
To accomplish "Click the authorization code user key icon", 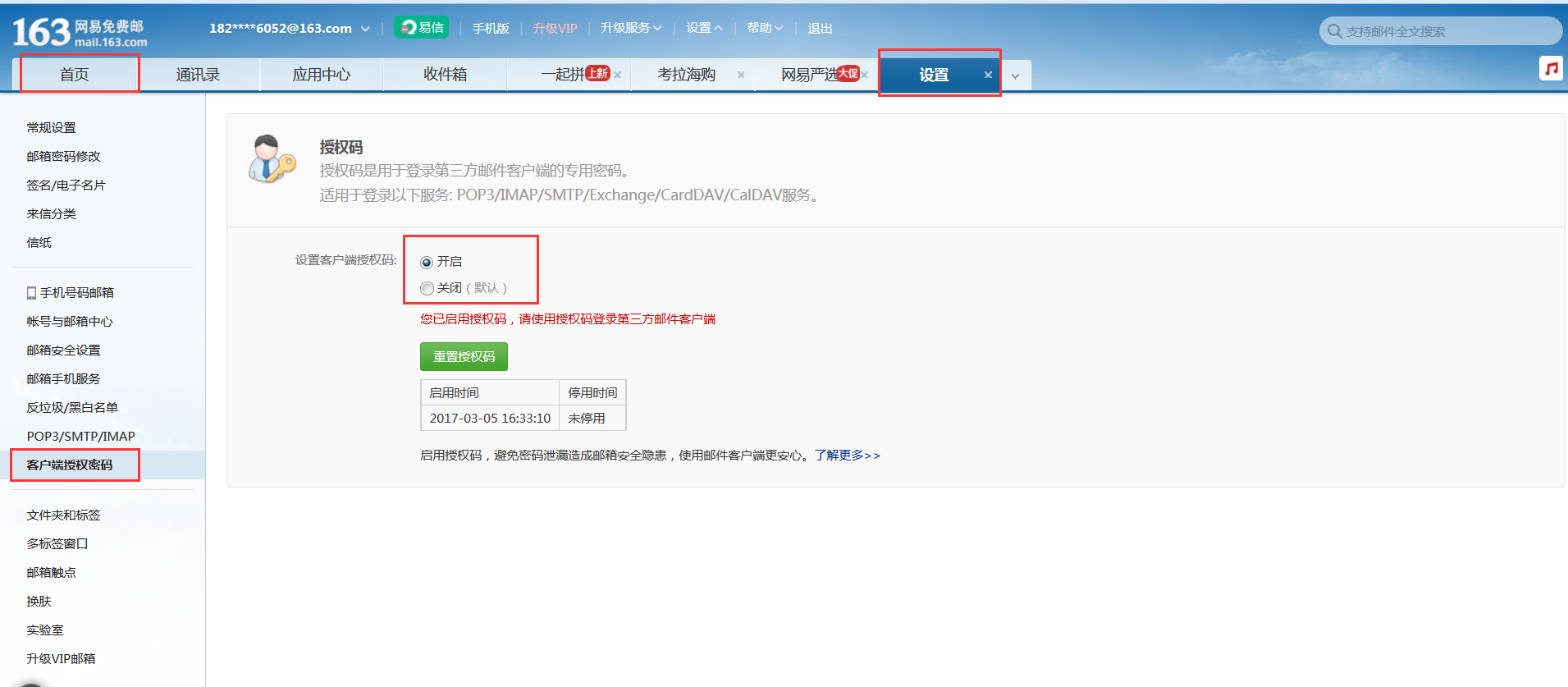I will click(272, 159).
